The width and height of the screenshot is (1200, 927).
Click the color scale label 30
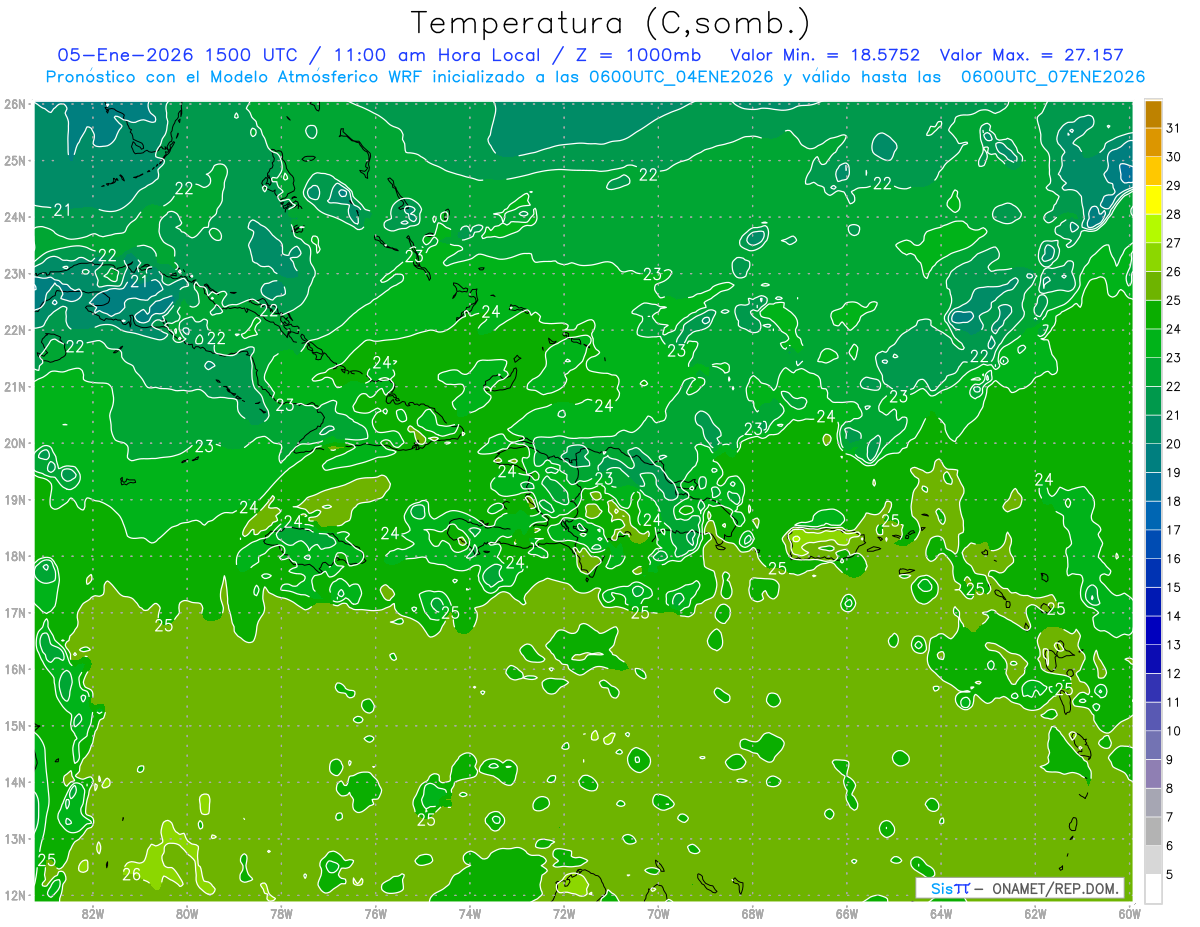[1173, 157]
